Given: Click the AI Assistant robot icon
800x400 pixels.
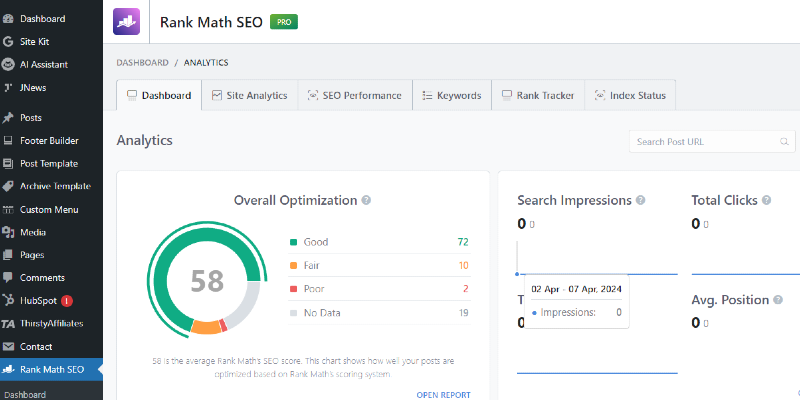Looking at the screenshot, I should click(x=8, y=65).
